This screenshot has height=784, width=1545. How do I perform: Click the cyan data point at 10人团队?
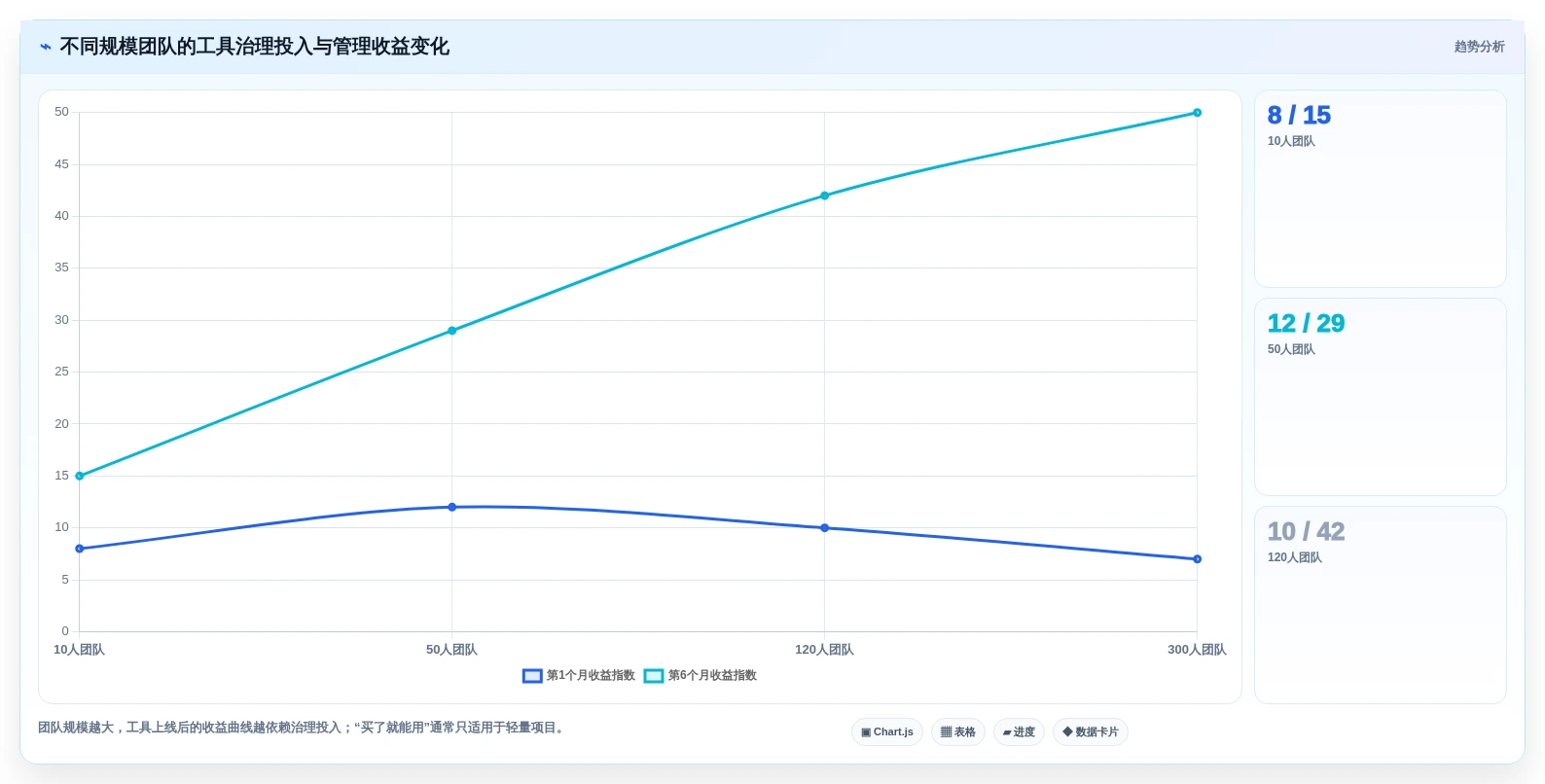80,476
